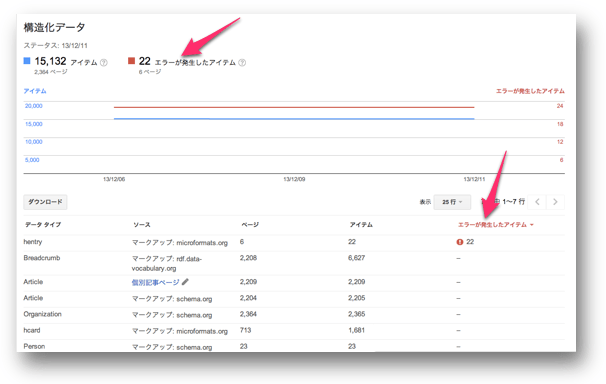Go to next page arrow
The image size is (606, 384).
pyautogui.click(x=555, y=202)
